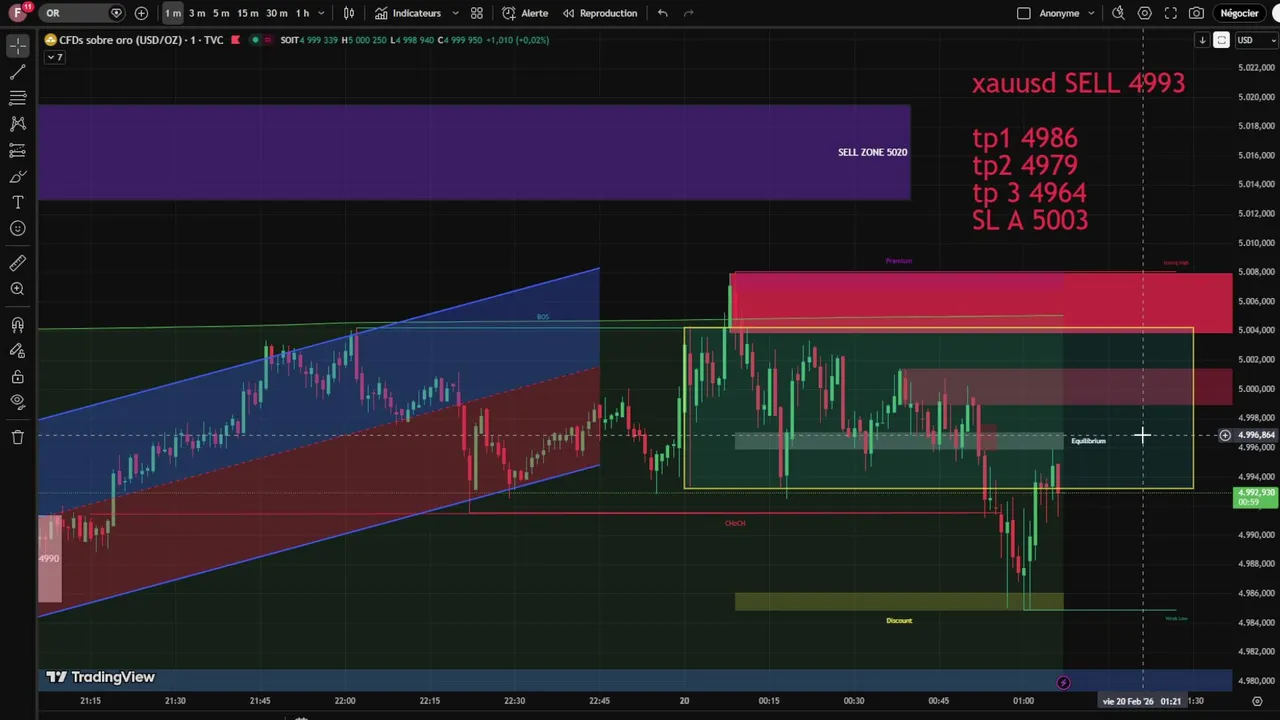Select the 3 m timeframe
The image size is (1280, 720).
coord(197,13)
